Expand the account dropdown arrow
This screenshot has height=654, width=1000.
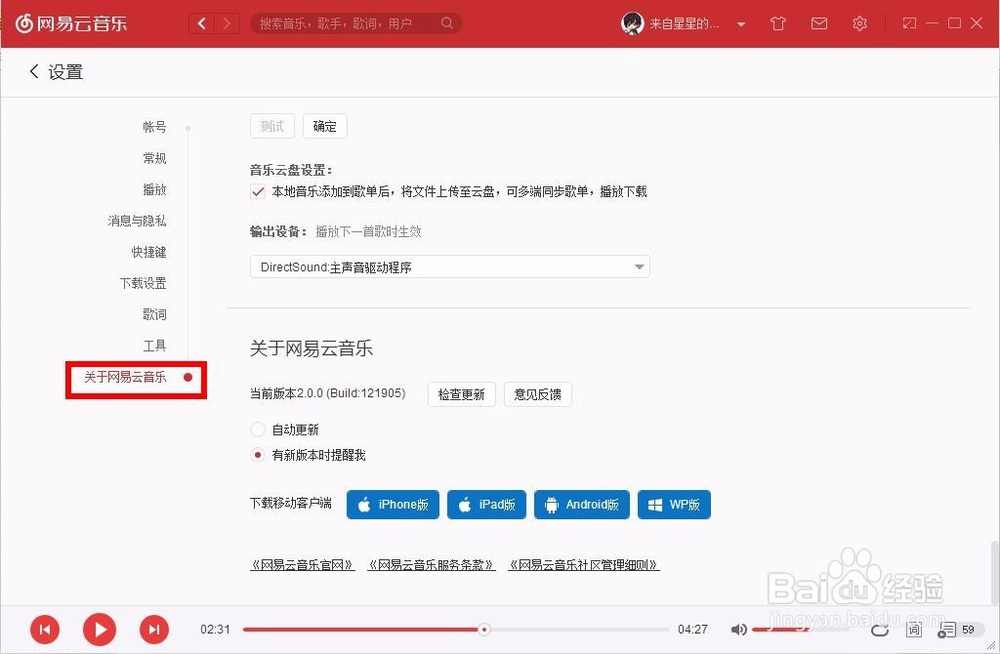[x=741, y=24]
